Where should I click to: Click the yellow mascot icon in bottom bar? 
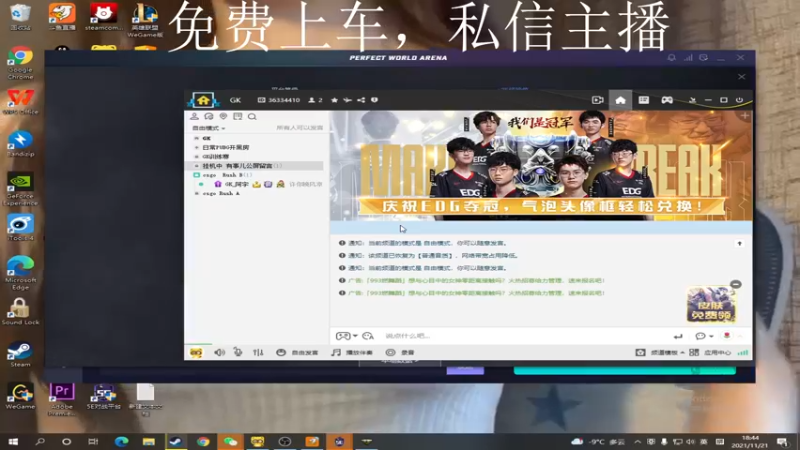pos(196,353)
